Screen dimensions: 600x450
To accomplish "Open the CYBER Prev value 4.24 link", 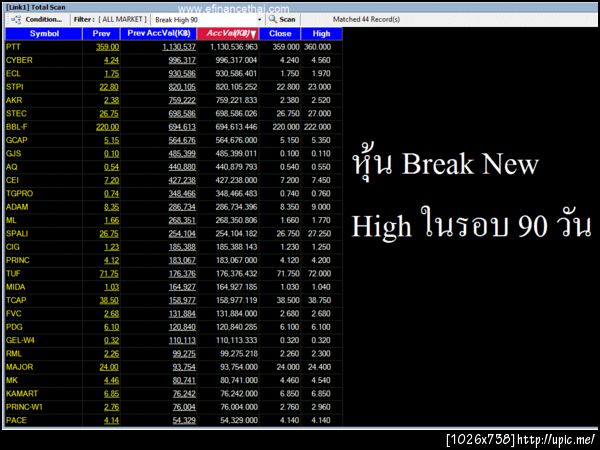I will pyautogui.click(x=111, y=60).
